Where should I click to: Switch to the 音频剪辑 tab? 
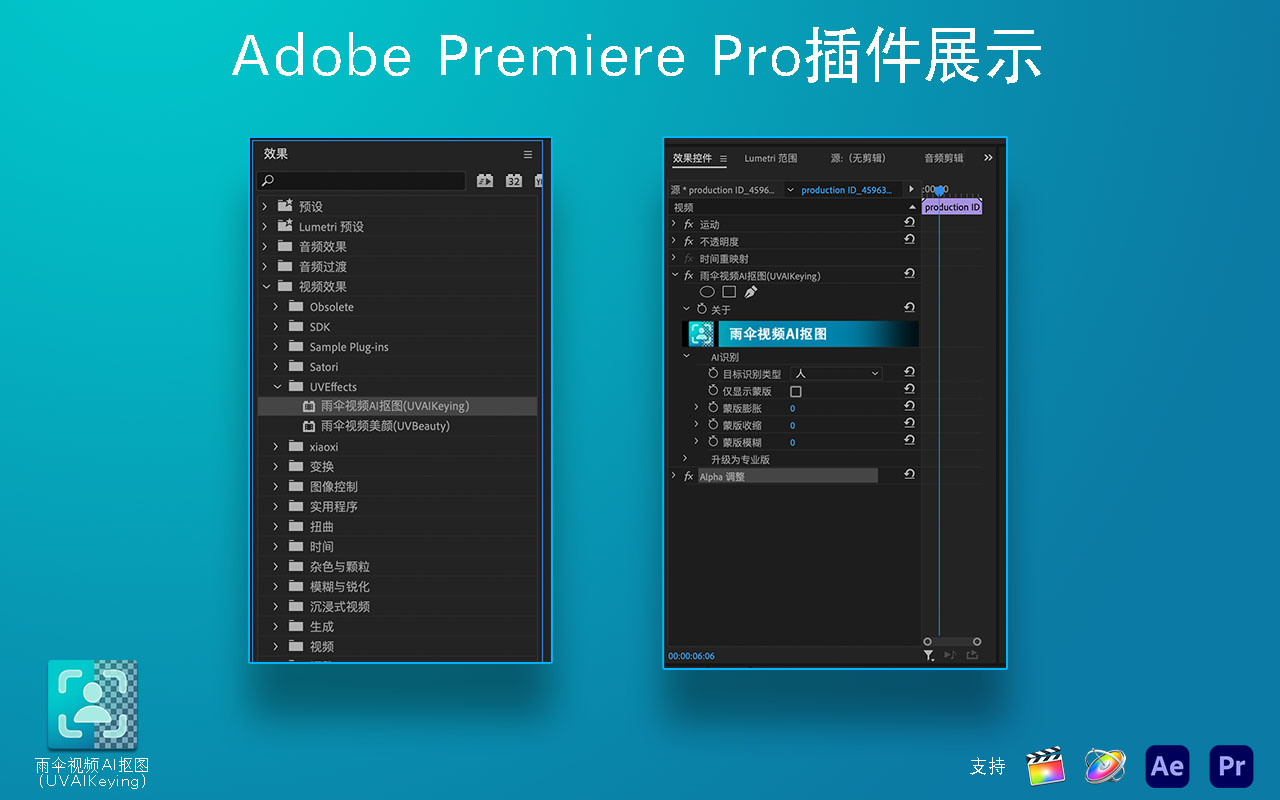pos(944,158)
